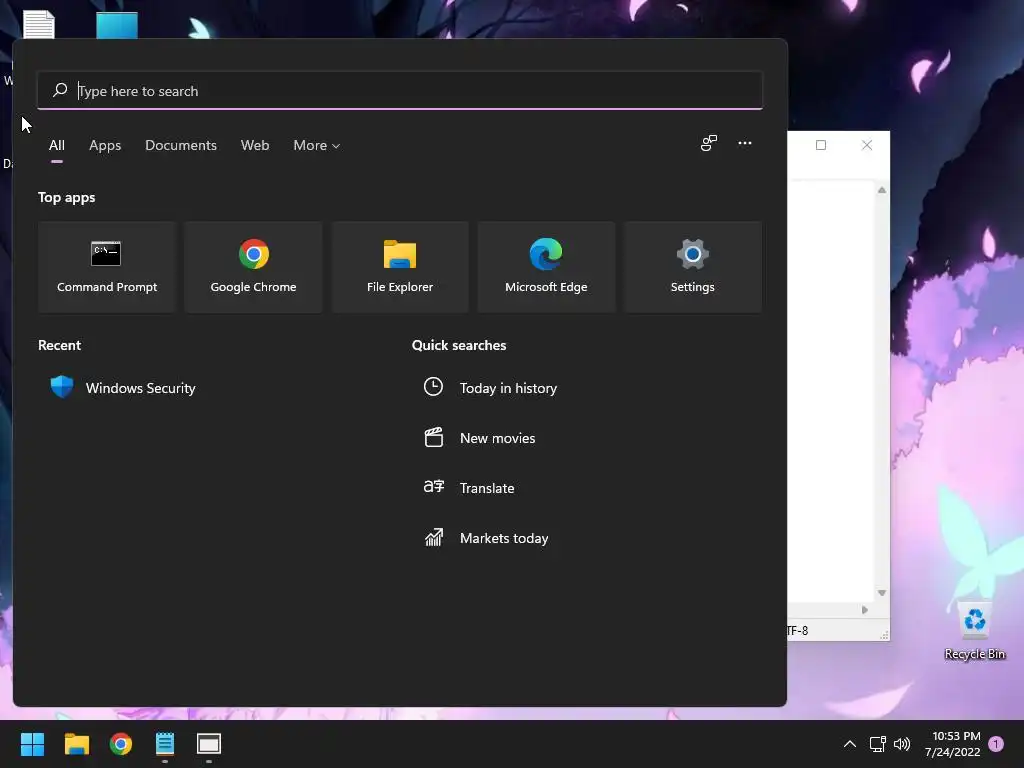This screenshot has height=768, width=1024.
Task: Search Today in history
Action: 508,388
